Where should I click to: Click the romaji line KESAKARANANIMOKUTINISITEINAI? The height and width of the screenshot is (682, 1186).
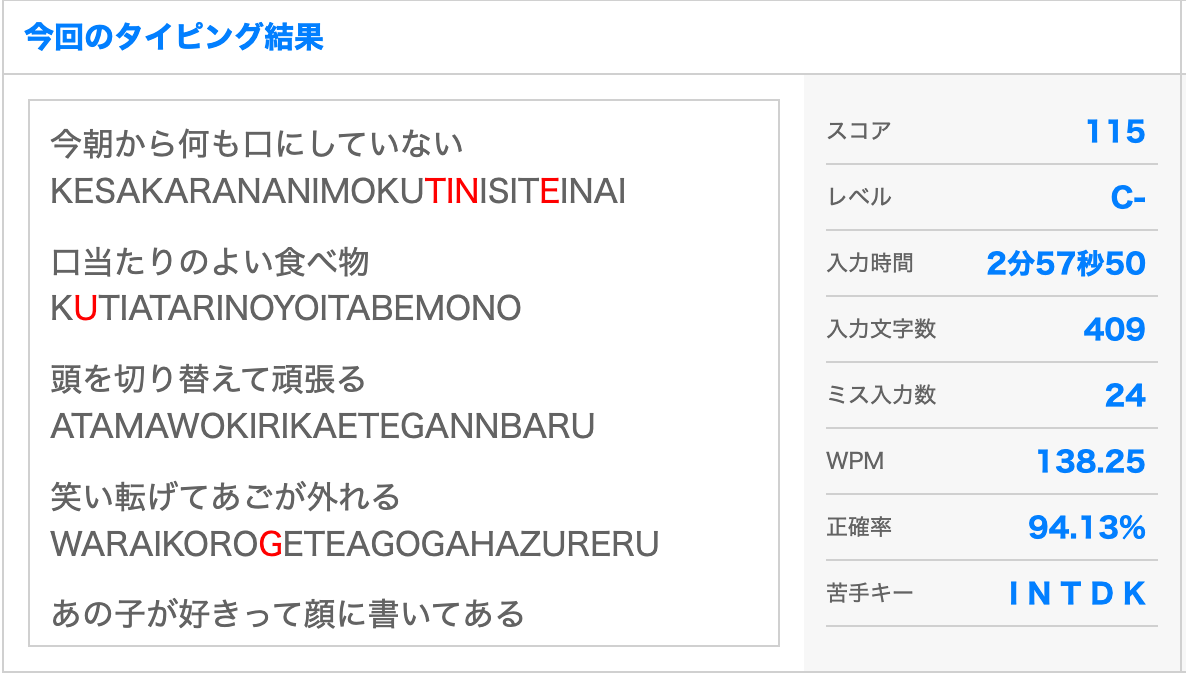(x=338, y=191)
